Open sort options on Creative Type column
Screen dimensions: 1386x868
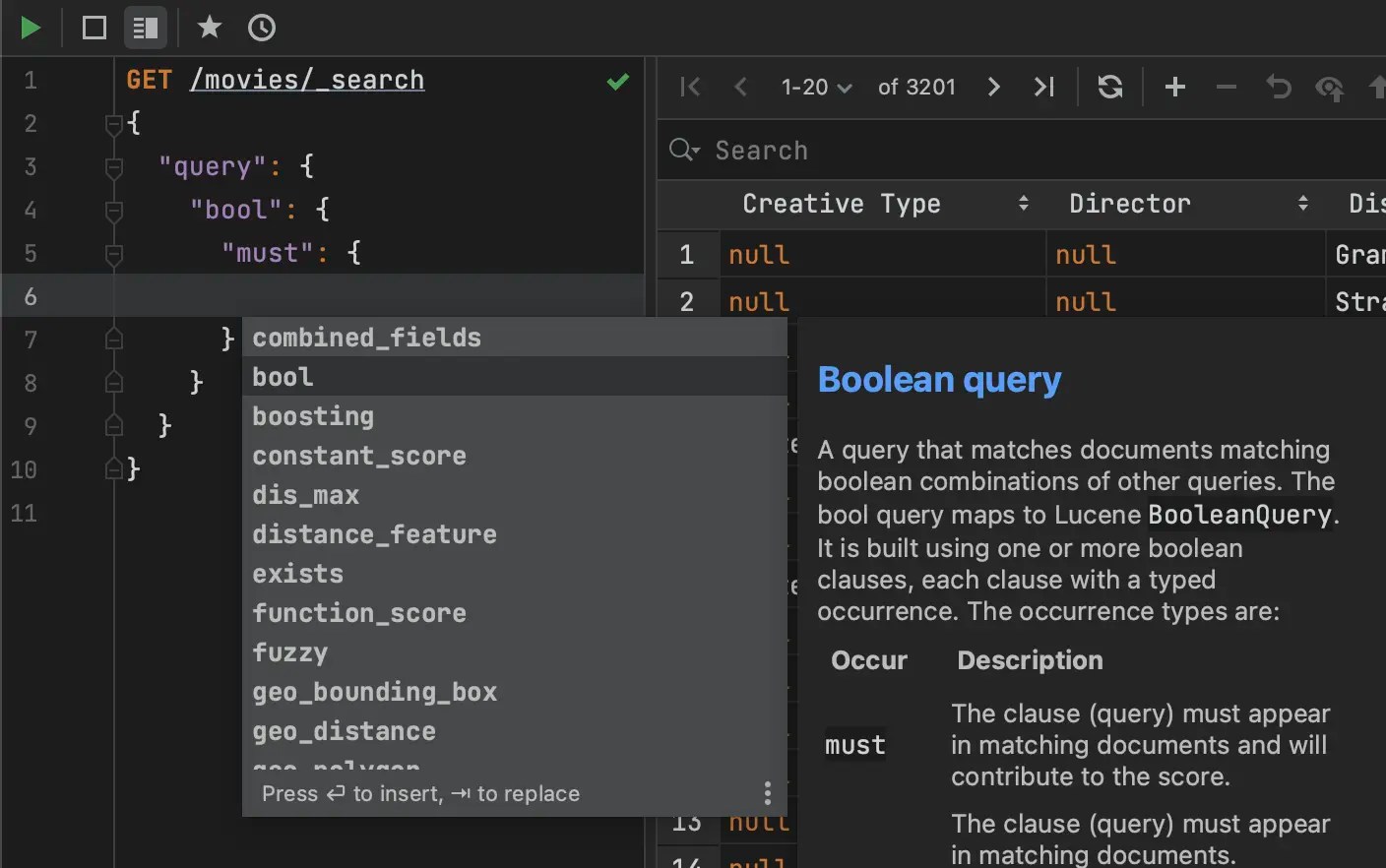click(1023, 204)
